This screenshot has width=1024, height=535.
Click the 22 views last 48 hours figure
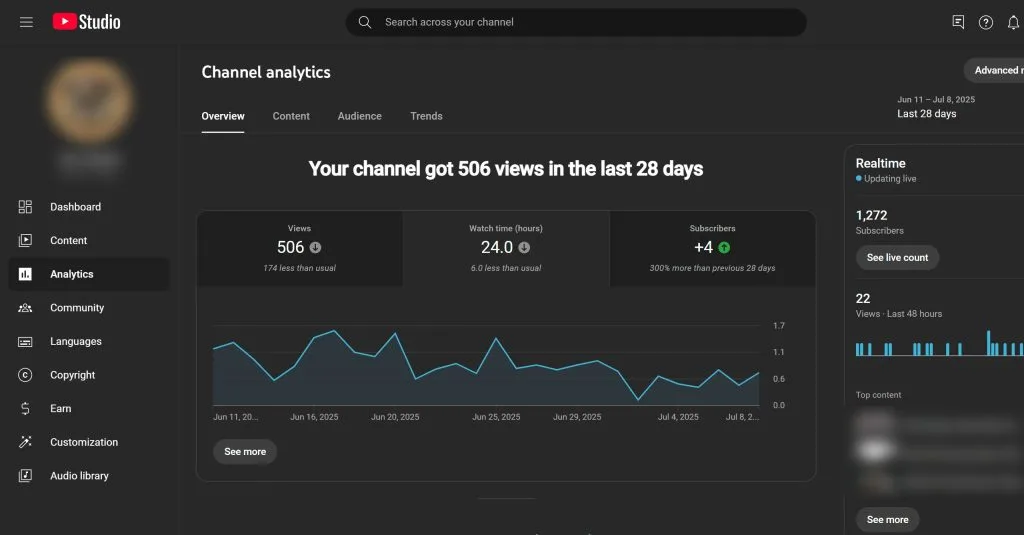coord(863,299)
